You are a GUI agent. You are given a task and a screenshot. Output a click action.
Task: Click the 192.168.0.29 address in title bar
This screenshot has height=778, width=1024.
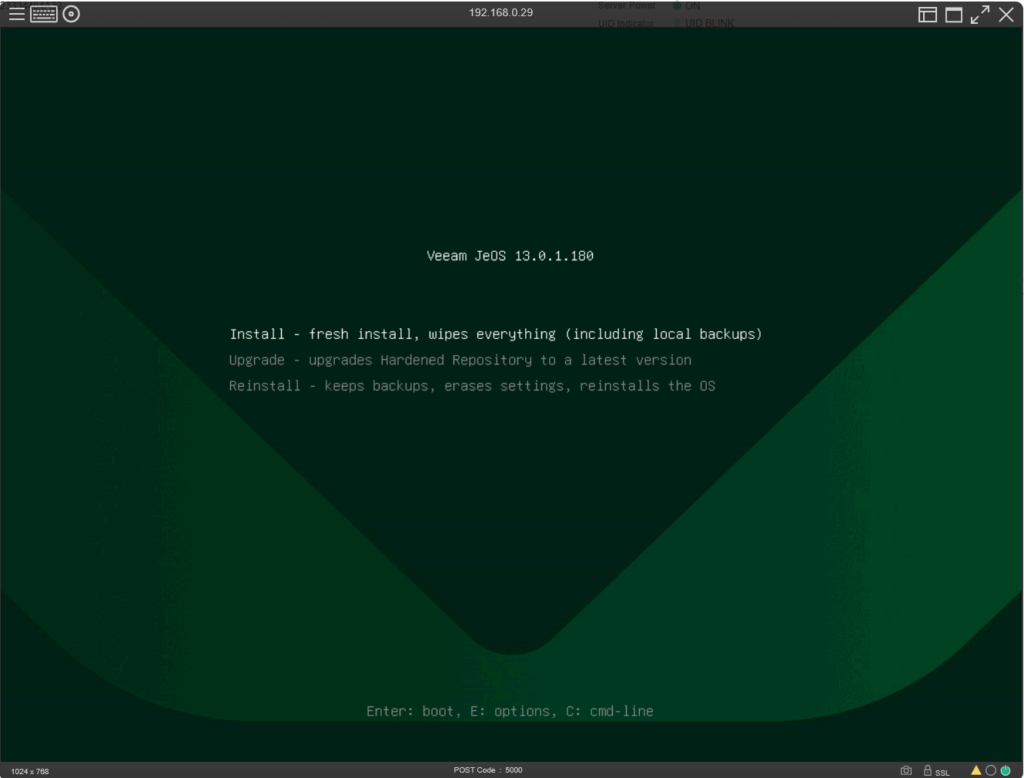[501, 13]
